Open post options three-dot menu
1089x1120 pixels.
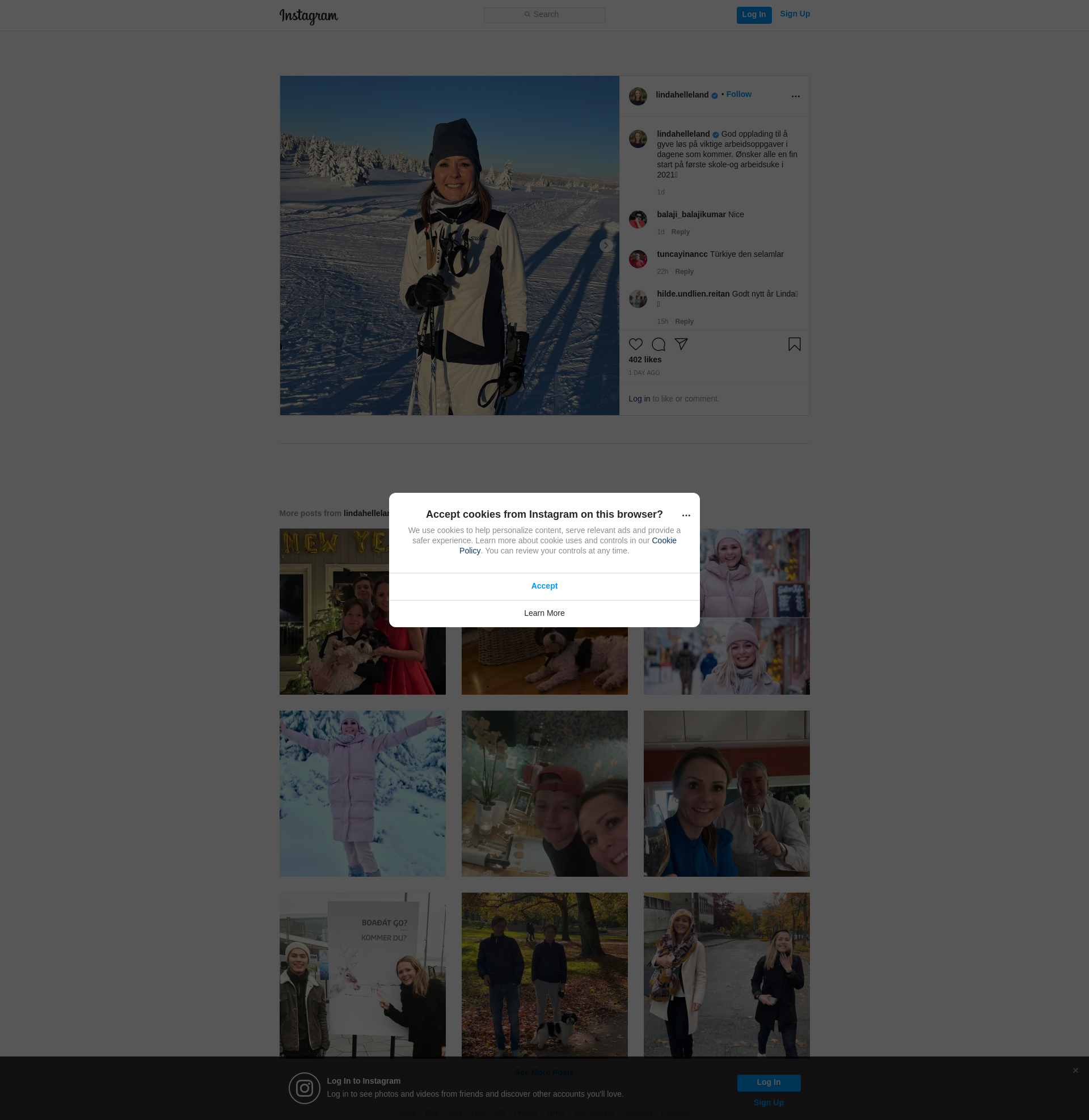(795, 96)
